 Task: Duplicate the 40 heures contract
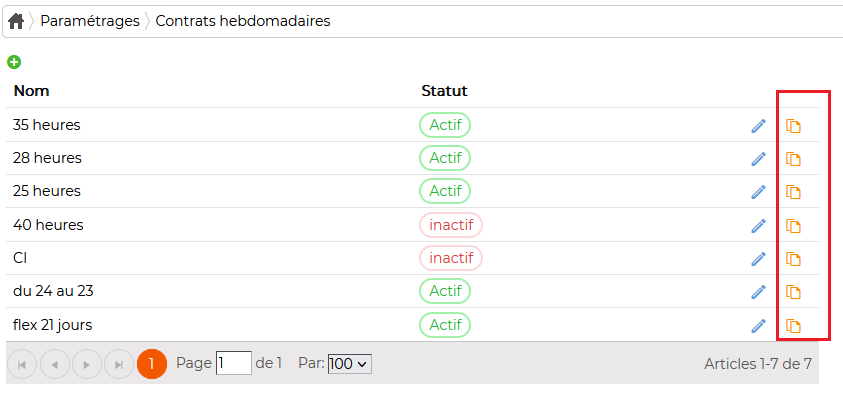point(793,226)
